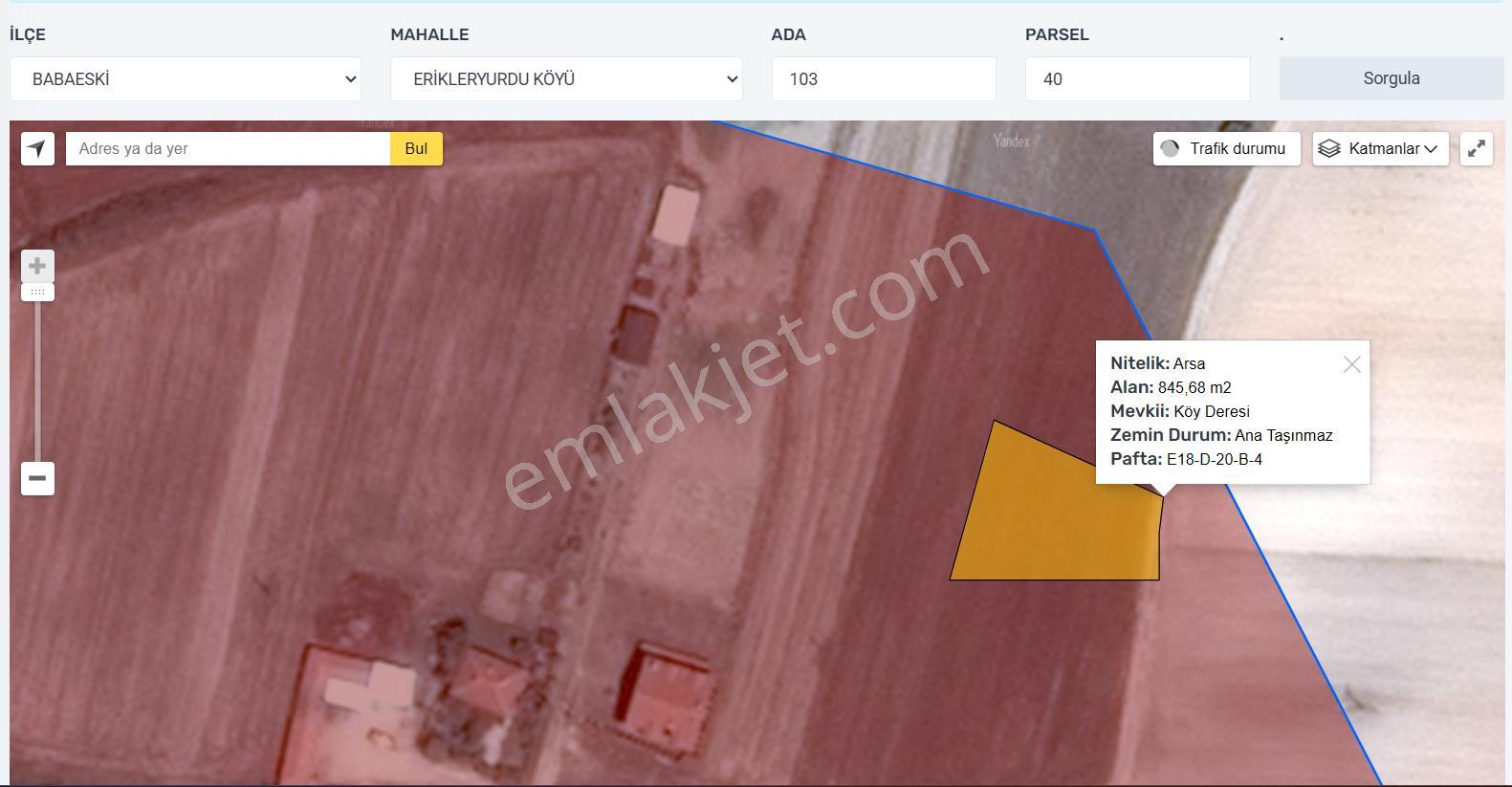The image size is (1512, 787).
Task: Open the İLÇE dropdown showing BABAESKİ
Action: (186, 78)
